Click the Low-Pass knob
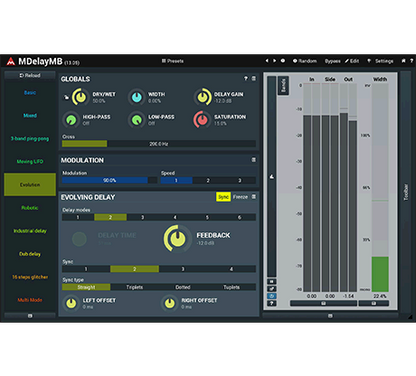 137,120
